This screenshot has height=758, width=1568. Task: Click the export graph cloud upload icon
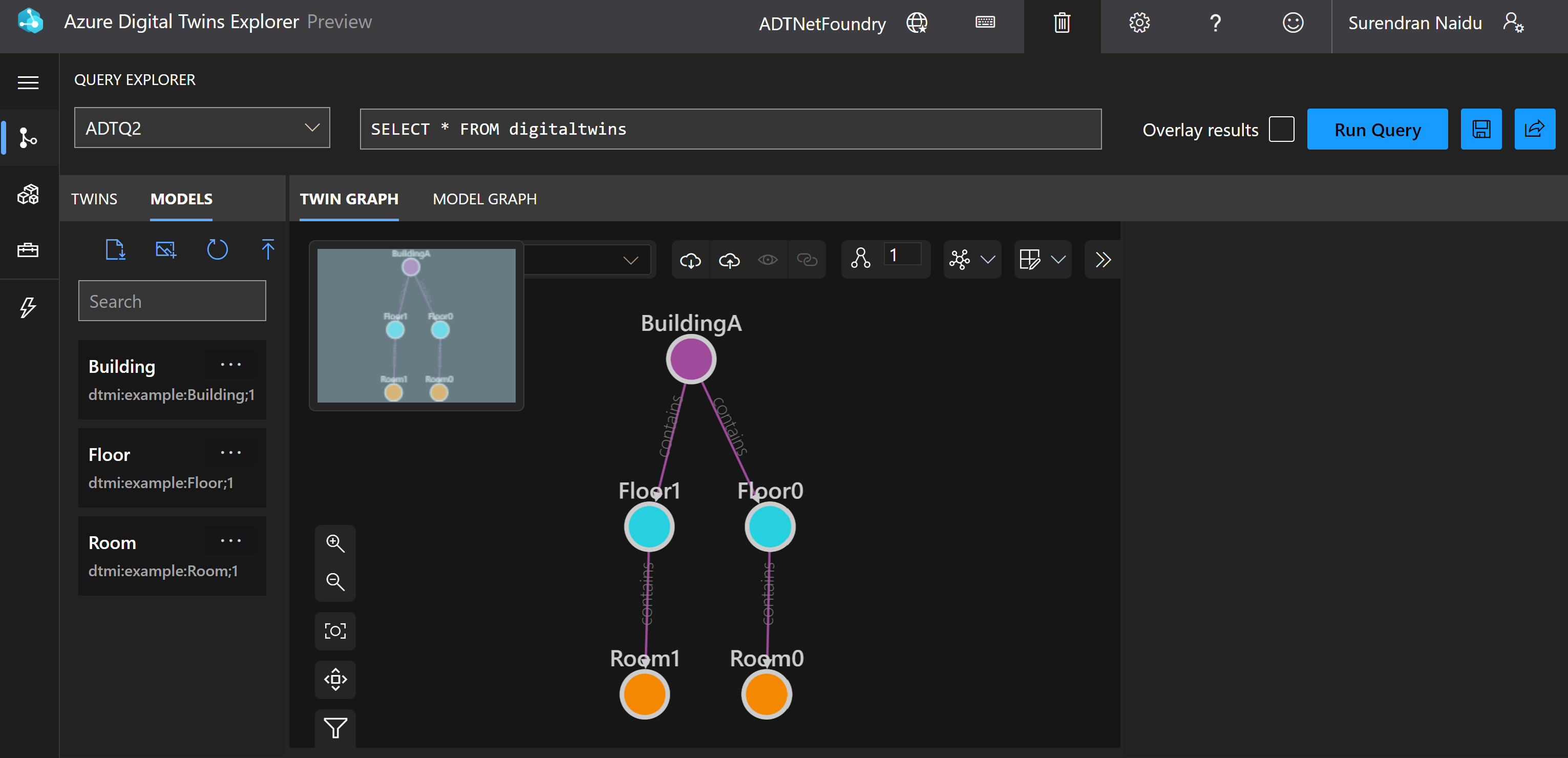(x=729, y=260)
